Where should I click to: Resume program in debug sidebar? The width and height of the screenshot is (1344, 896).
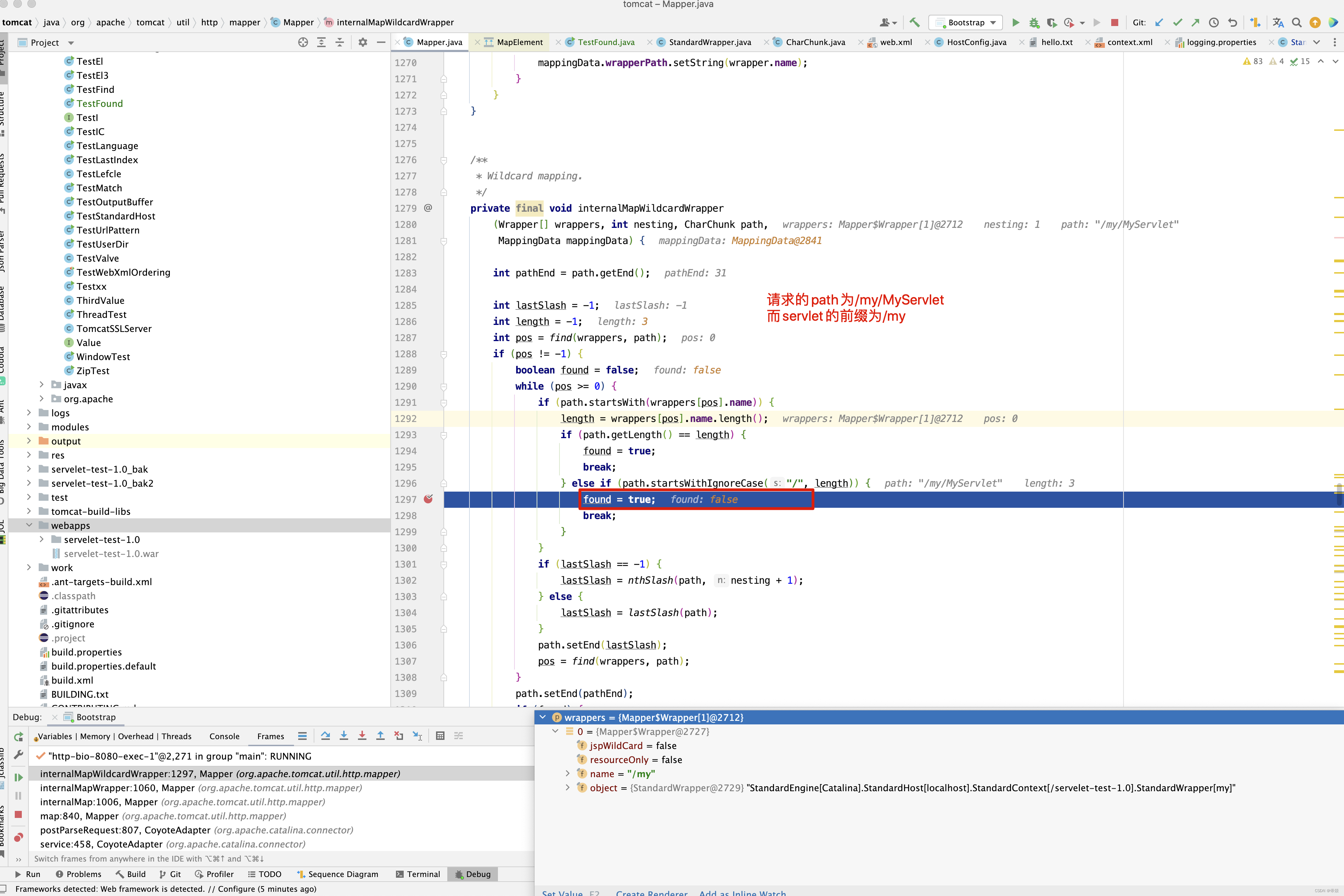click(18, 777)
